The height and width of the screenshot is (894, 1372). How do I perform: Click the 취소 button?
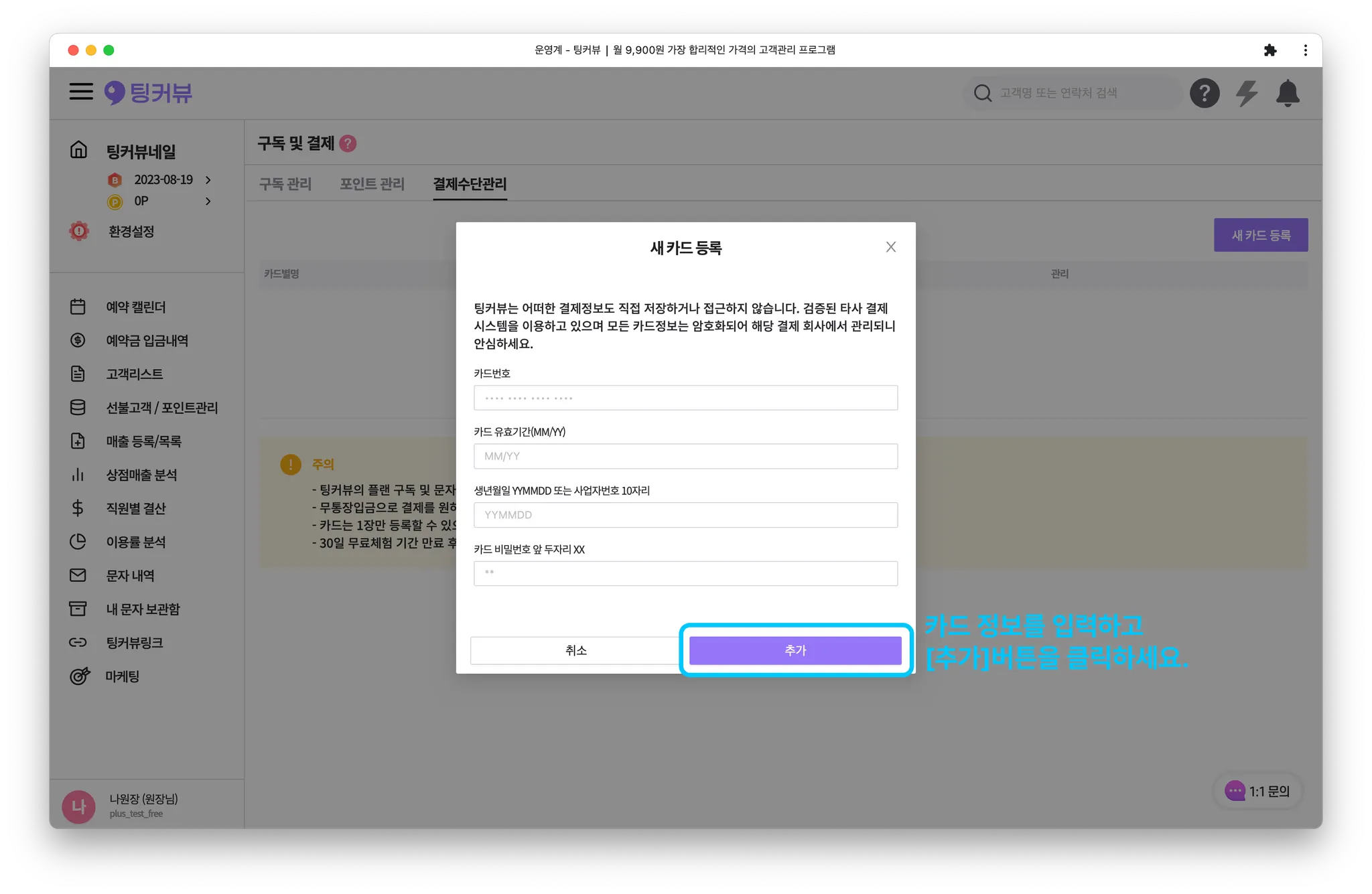pos(575,650)
